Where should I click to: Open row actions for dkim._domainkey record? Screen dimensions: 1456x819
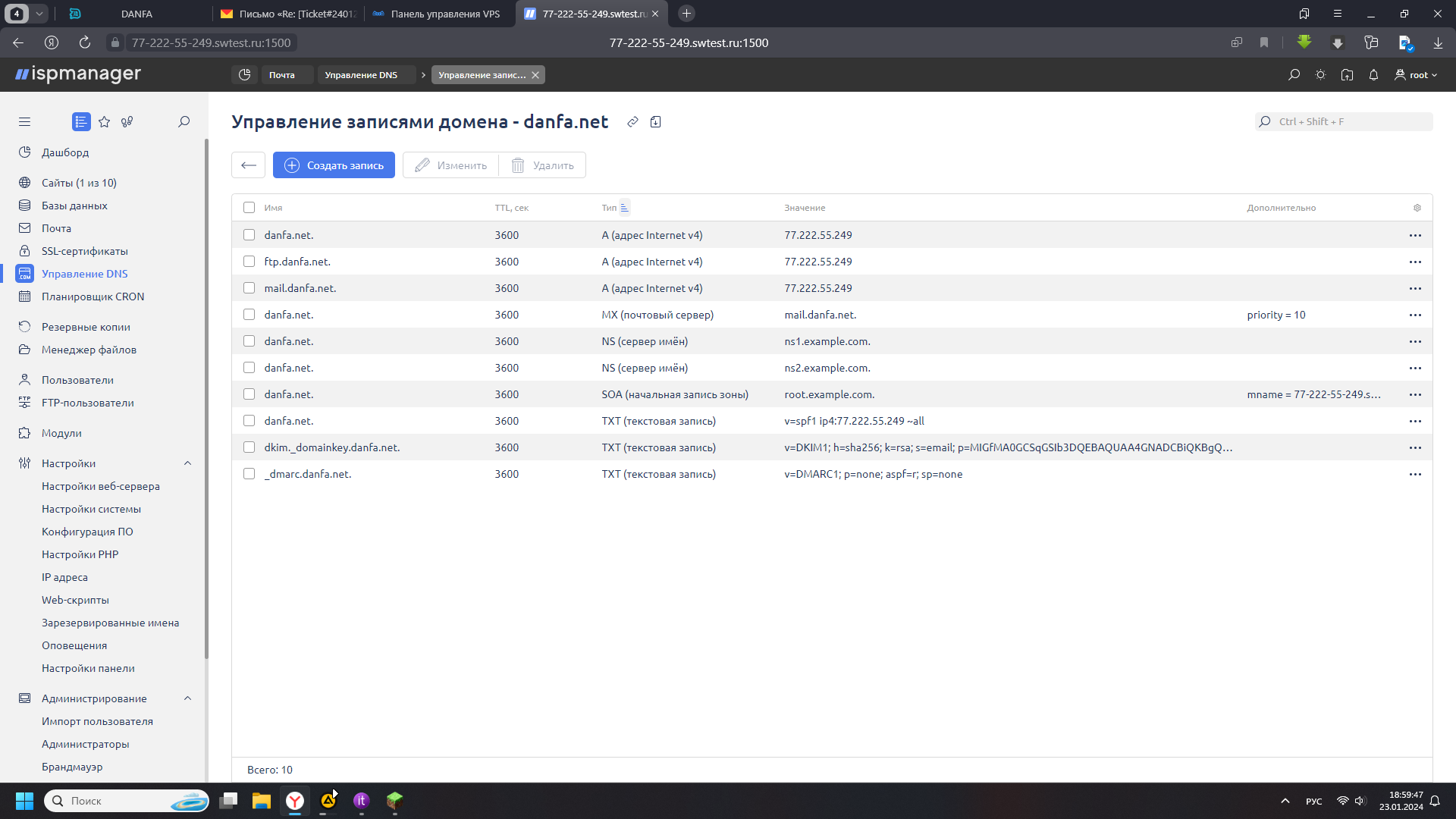point(1415,447)
